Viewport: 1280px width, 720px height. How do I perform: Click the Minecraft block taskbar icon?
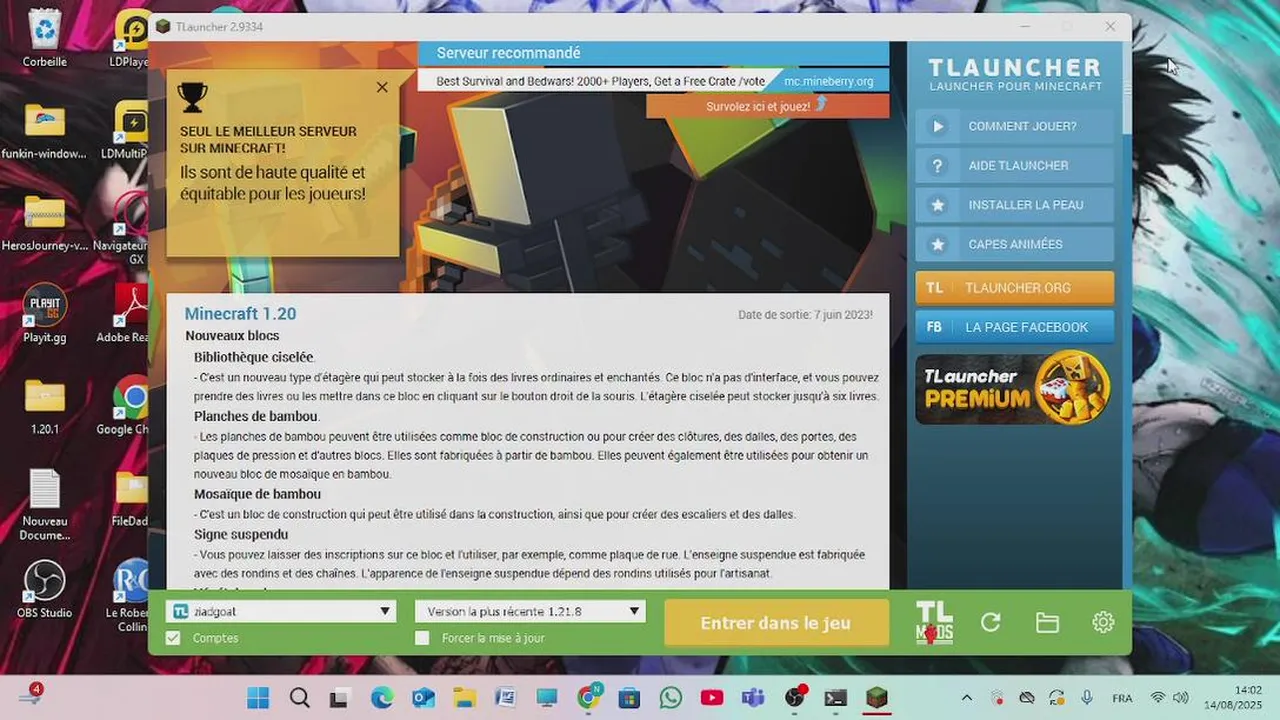(877, 698)
